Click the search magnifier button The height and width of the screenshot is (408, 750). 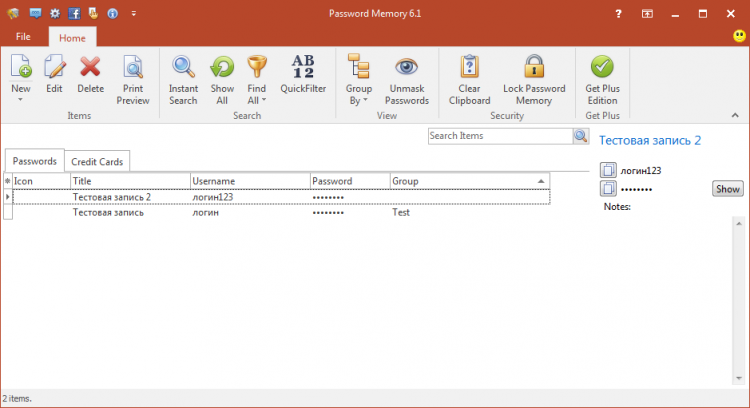point(581,136)
